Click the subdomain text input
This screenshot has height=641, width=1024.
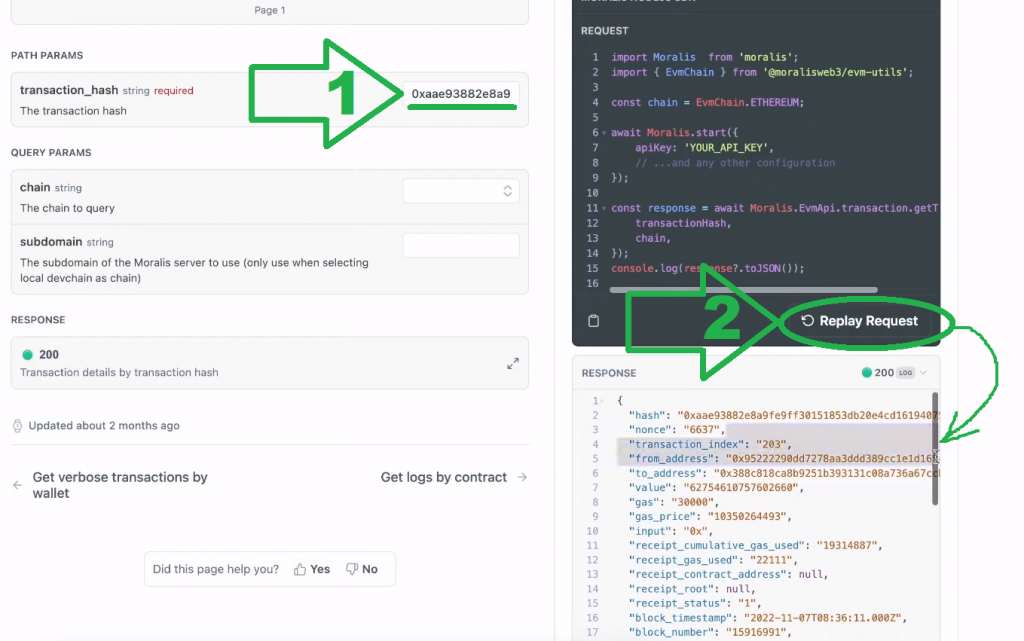460,245
